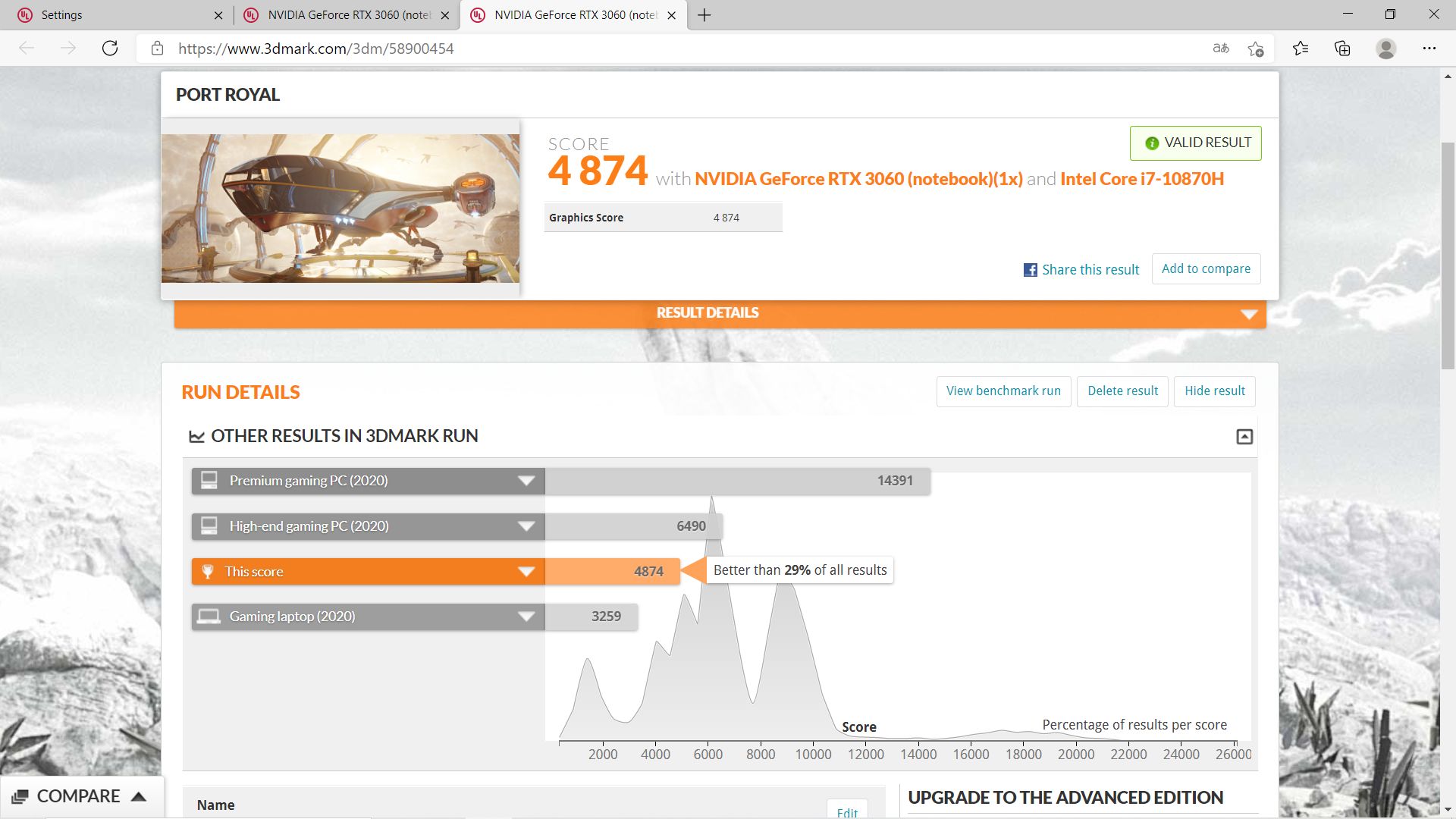
Task: Click the browser refresh icon
Action: [110, 49]
